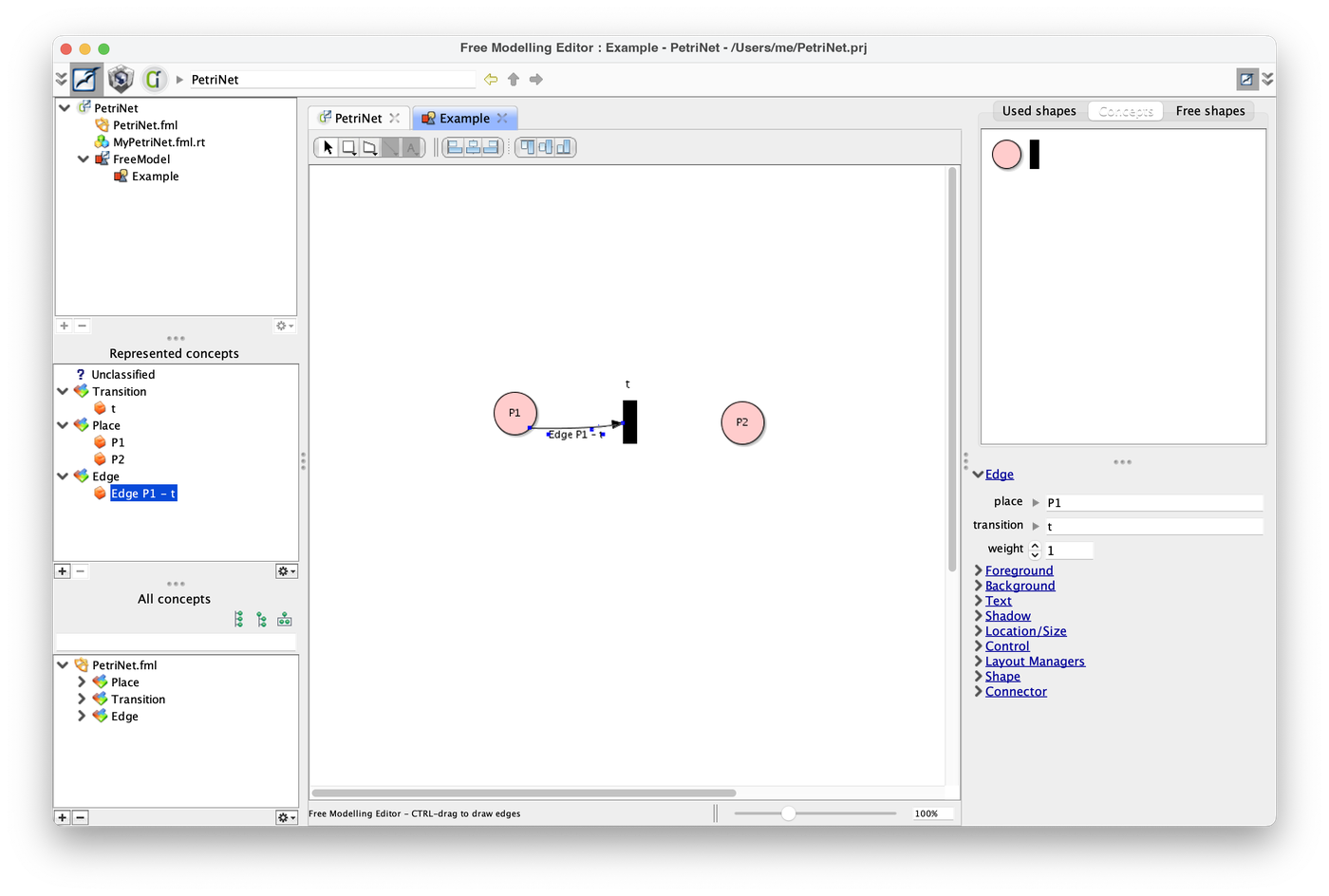The image size is (1329, 896).
Task: Close the Example tab
Action: (502, 118)
